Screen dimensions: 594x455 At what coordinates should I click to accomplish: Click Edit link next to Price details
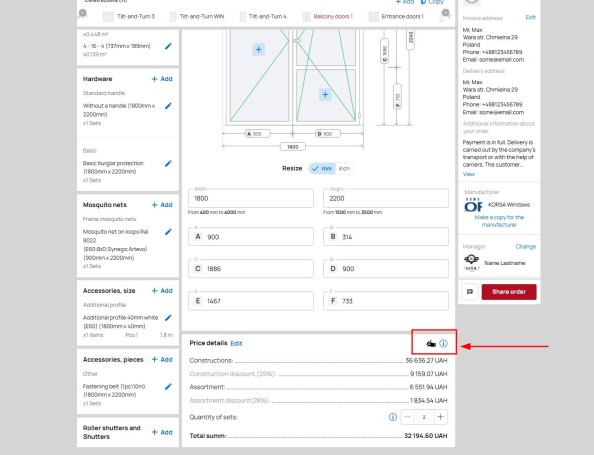click(236, 344)
